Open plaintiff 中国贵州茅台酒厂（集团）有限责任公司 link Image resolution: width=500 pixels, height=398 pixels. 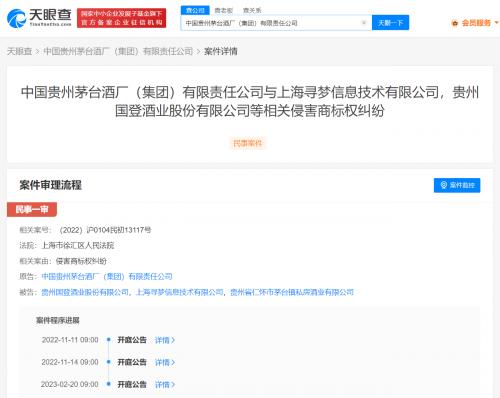click(107, 276)
